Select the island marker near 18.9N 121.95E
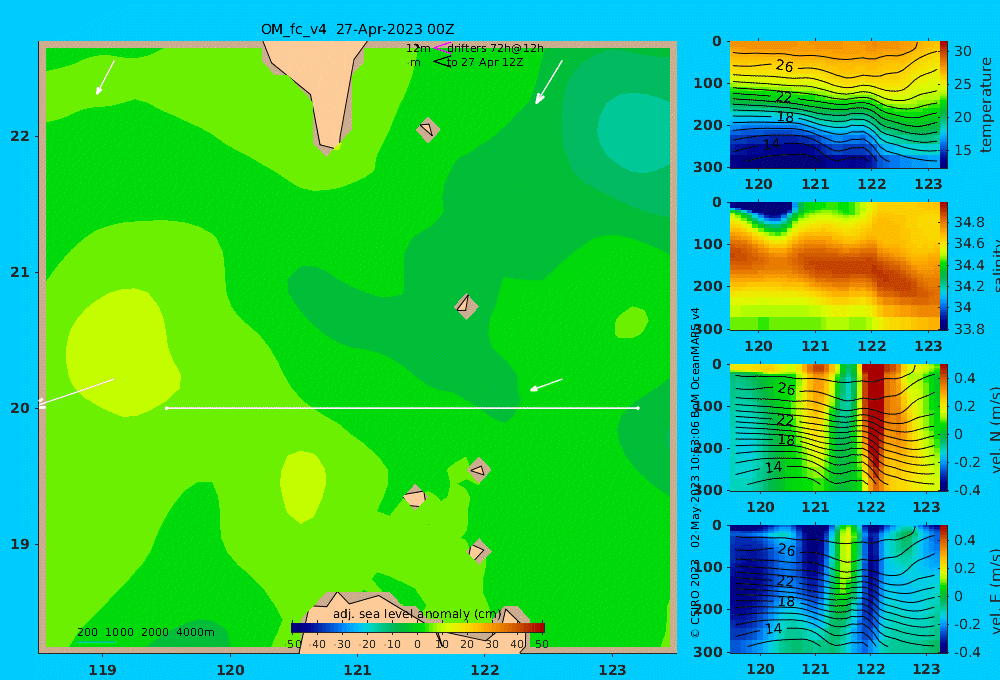The image size is (1000, 680). point(478,551)
